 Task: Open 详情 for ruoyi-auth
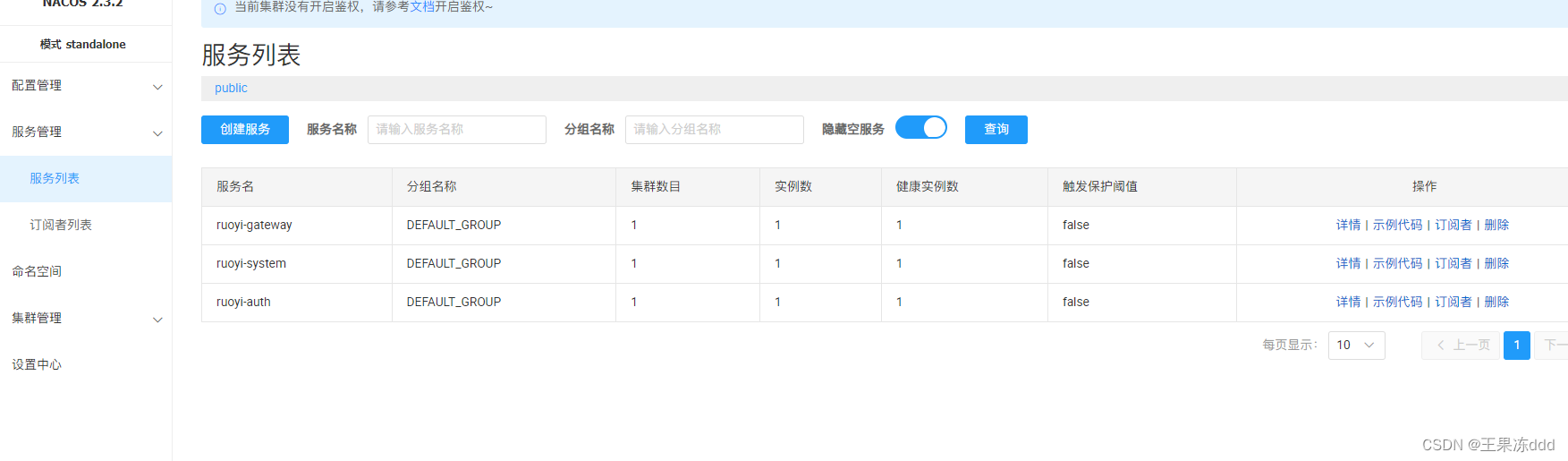(x=1348, y=303)
